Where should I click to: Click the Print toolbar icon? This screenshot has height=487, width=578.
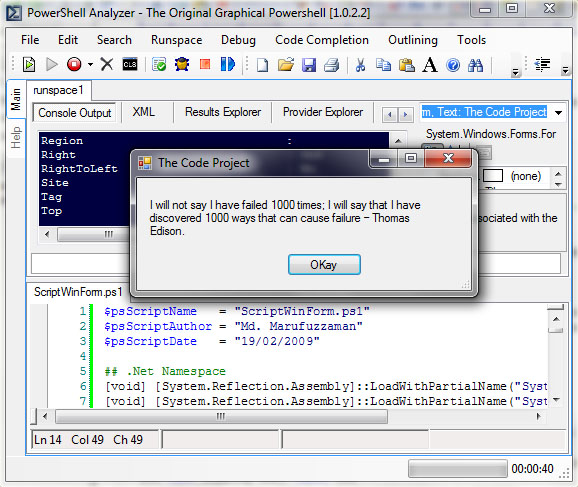pyautogui.click(x=331, y=65)
